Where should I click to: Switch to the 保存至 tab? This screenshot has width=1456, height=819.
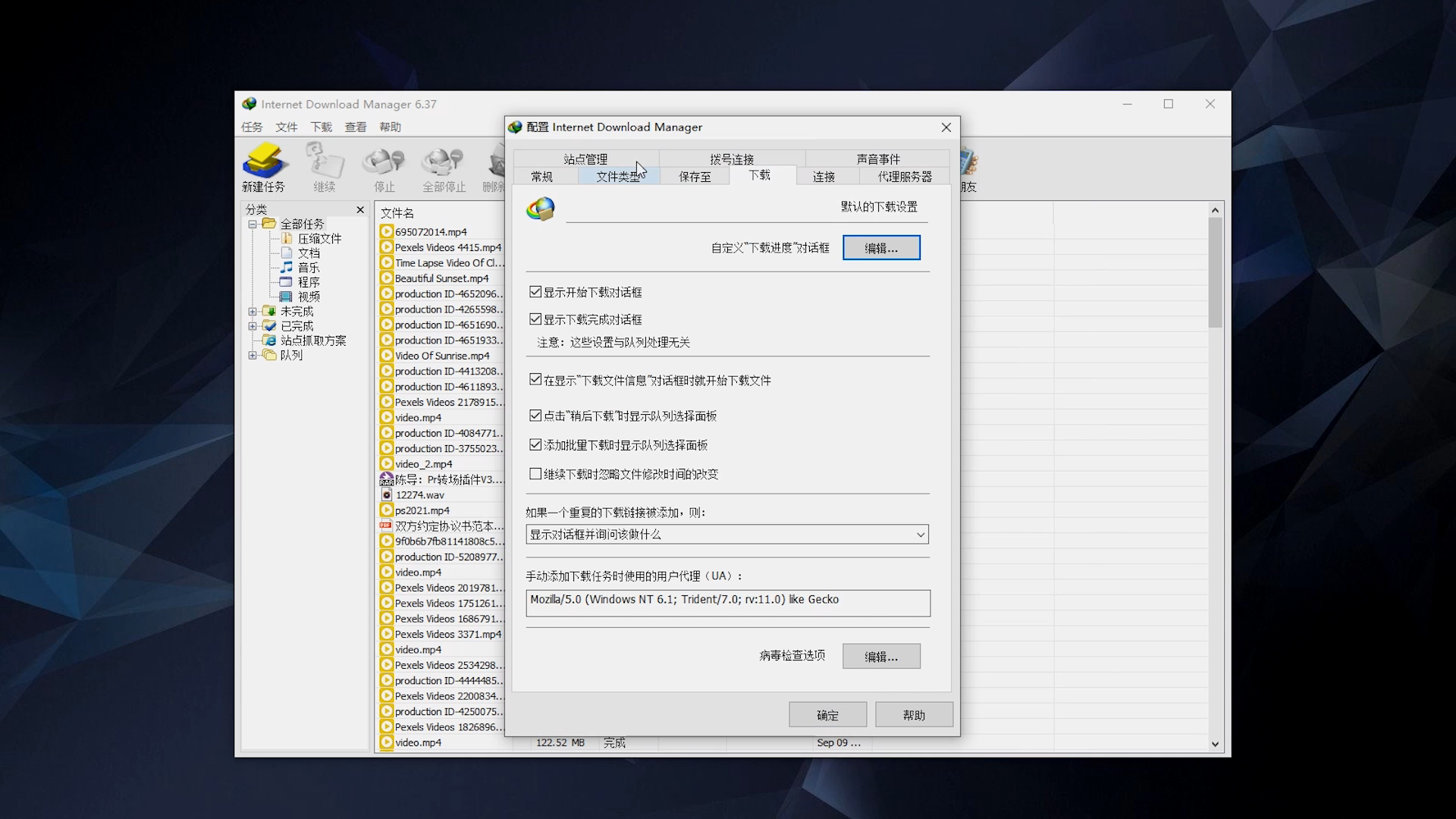(x=695, y=177)
